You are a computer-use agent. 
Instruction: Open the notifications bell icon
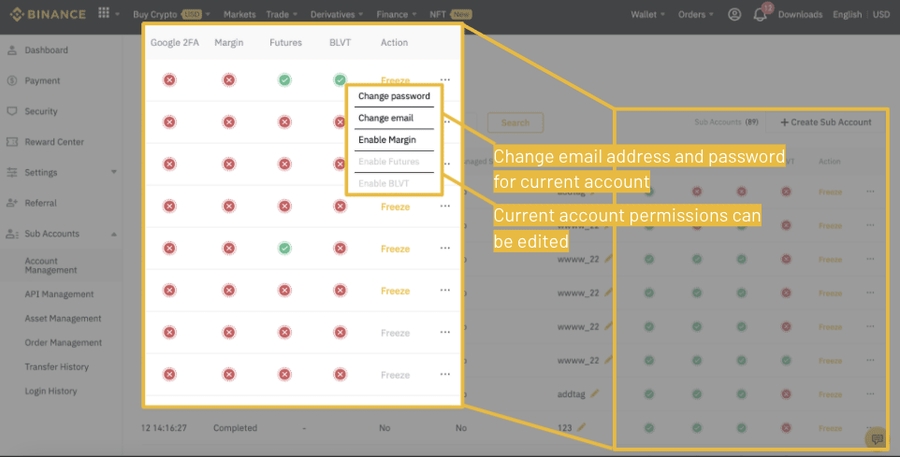pyautogui.click(x=761, y=15)
